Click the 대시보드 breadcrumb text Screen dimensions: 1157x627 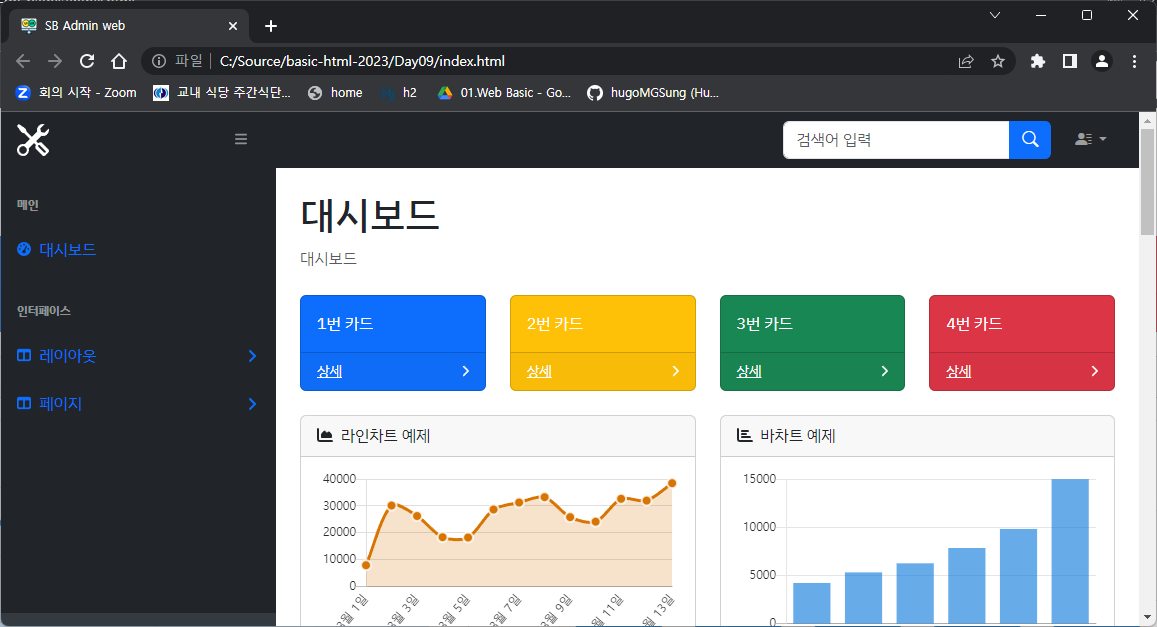pyautogui.click(x=328, y=259)
